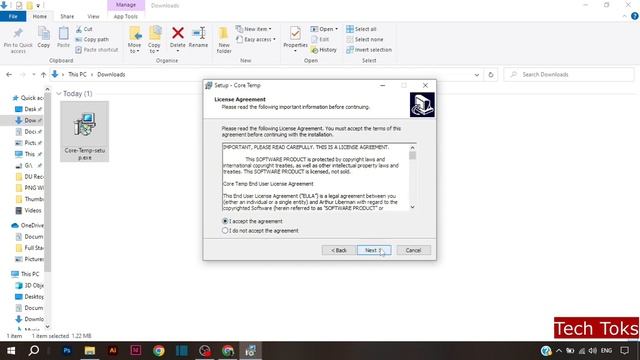
Task: Click the Explorer back arrow
Action: (9, 75)
